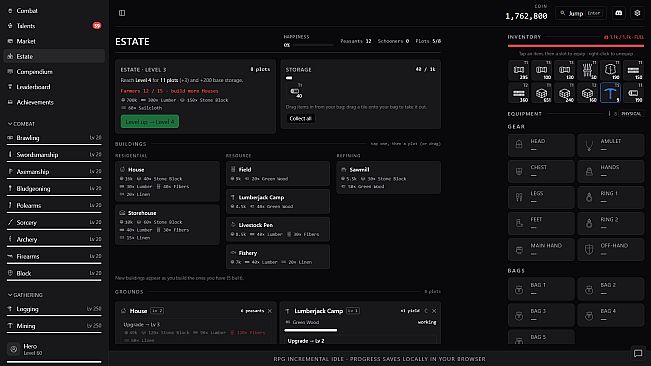Expand Lumberjack Camp Upgrade to Lv 2
Screen dimensions: 651x366
(360, 341)
